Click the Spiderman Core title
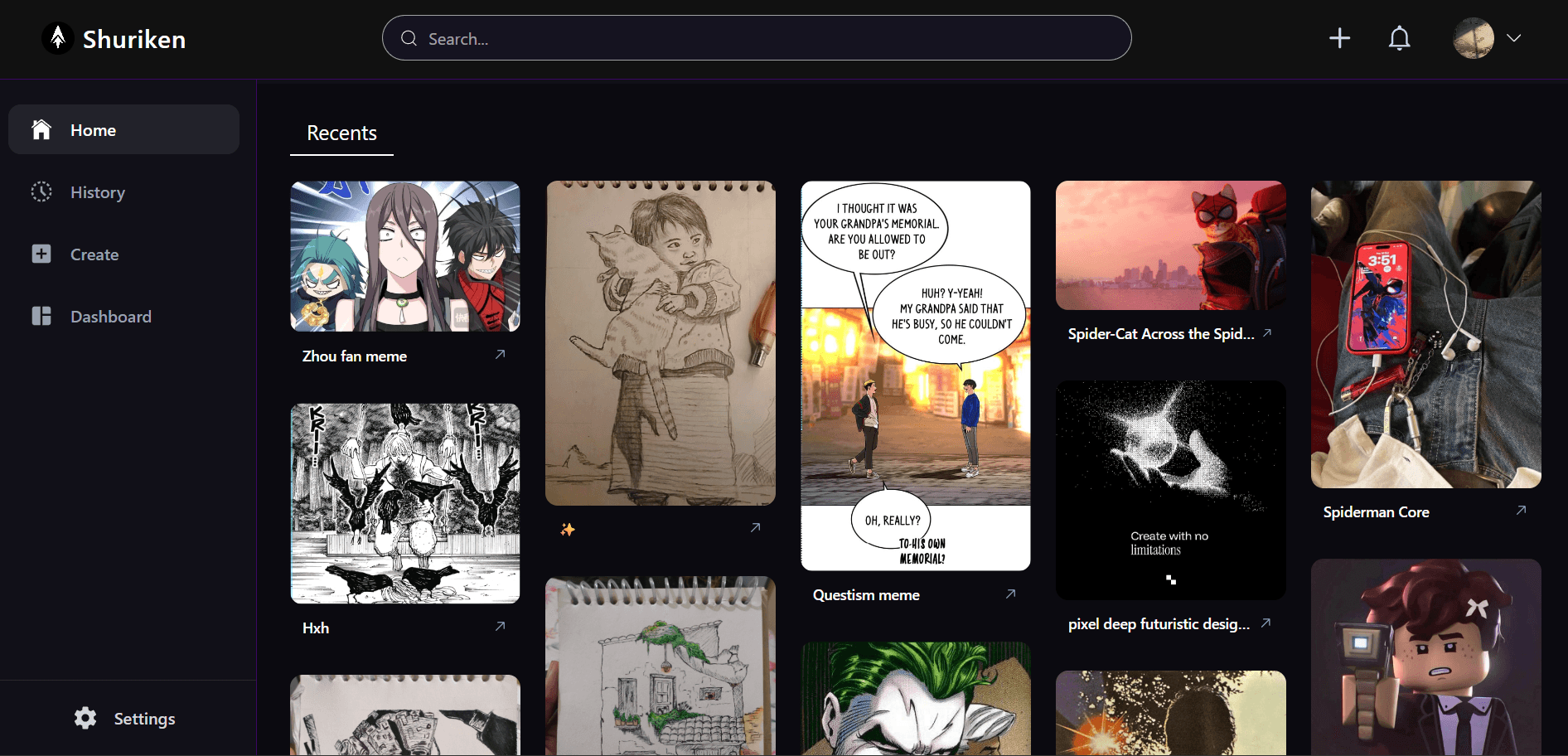 [1376, 512]
